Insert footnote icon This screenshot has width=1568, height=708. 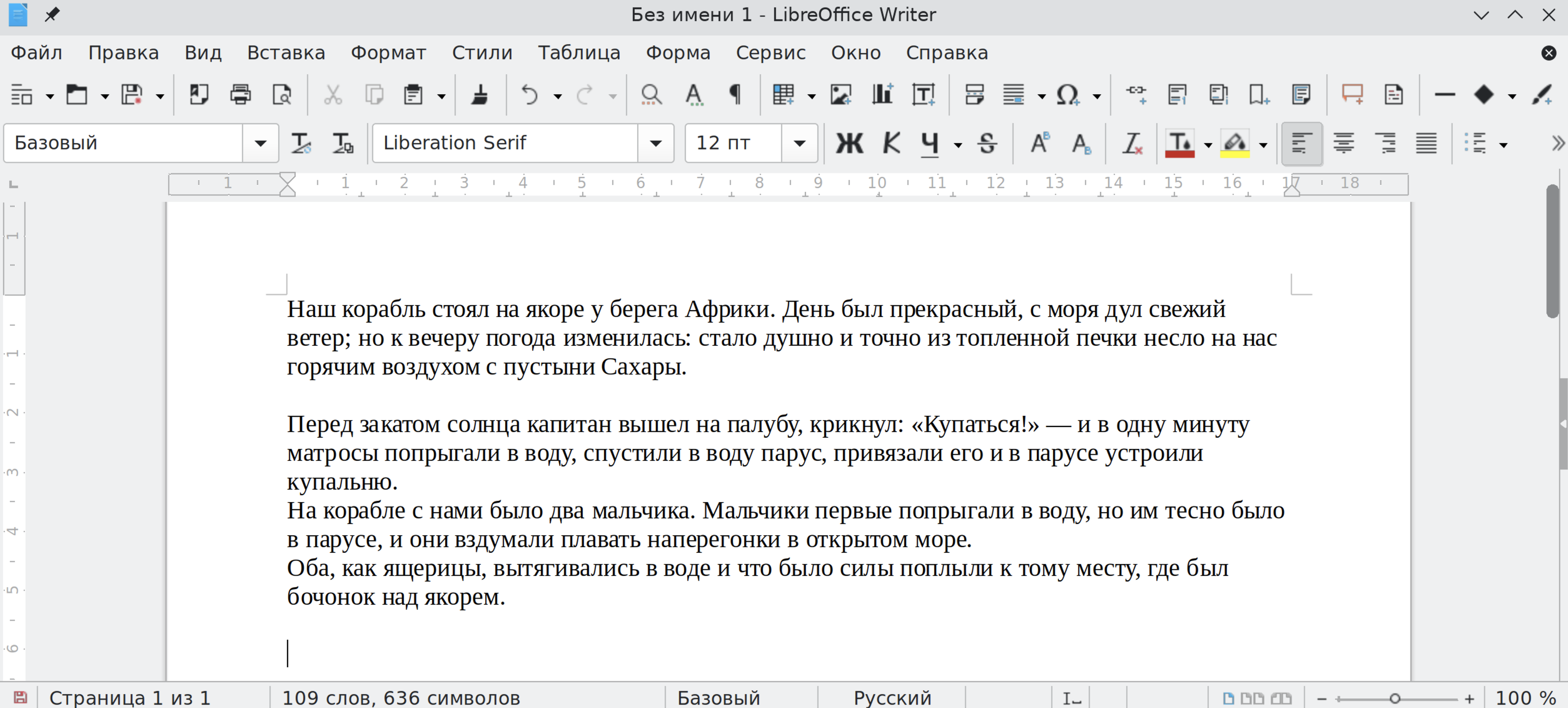(1177, 94)
